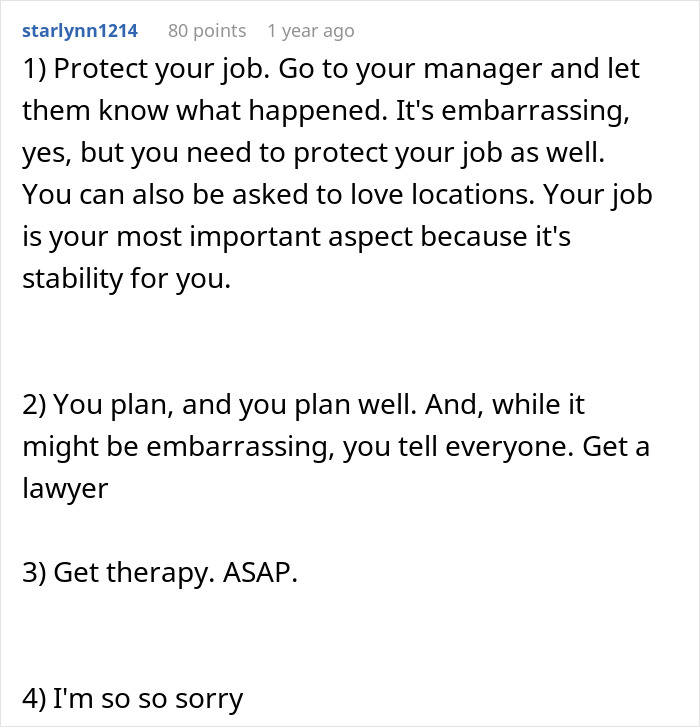Click the word 'therapy' in point three
The image size is (700, 727).
point(160,573)
